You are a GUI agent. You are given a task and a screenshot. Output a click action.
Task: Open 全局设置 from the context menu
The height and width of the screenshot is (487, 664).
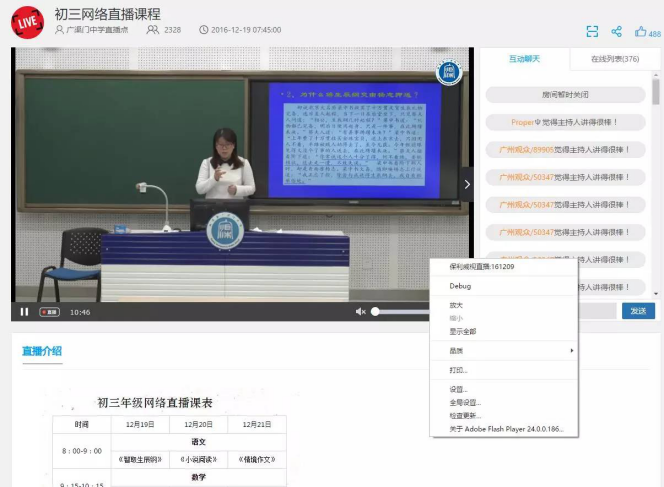click(x=465, y=403)
